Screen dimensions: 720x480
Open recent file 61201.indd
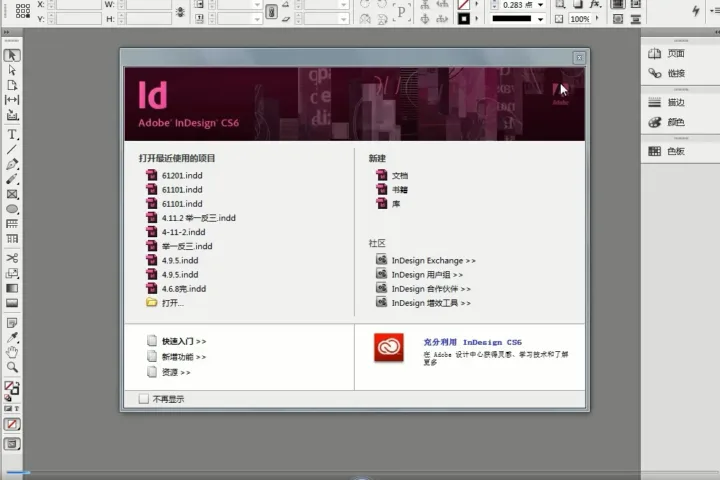click(182, 175)
